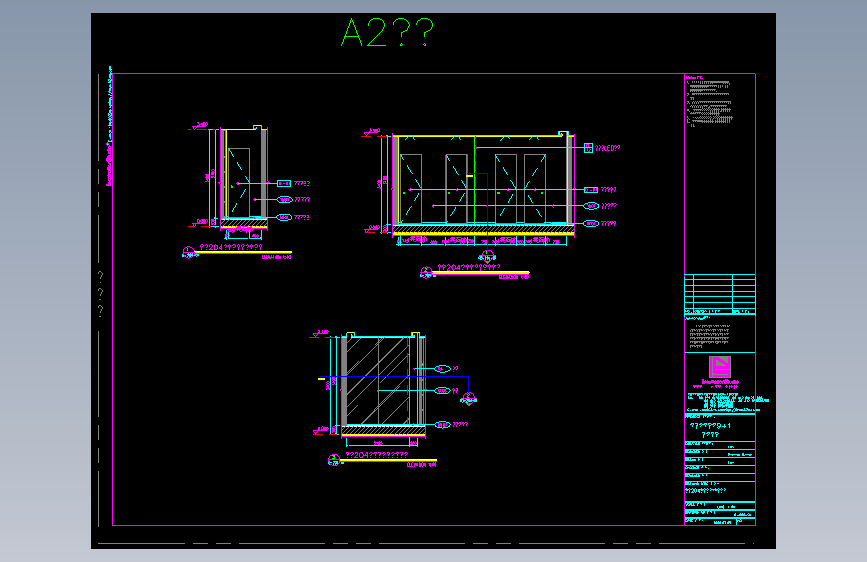Select the dimension string below glass-panel elevation
This screenshot has height=562, width=867.
382,443
